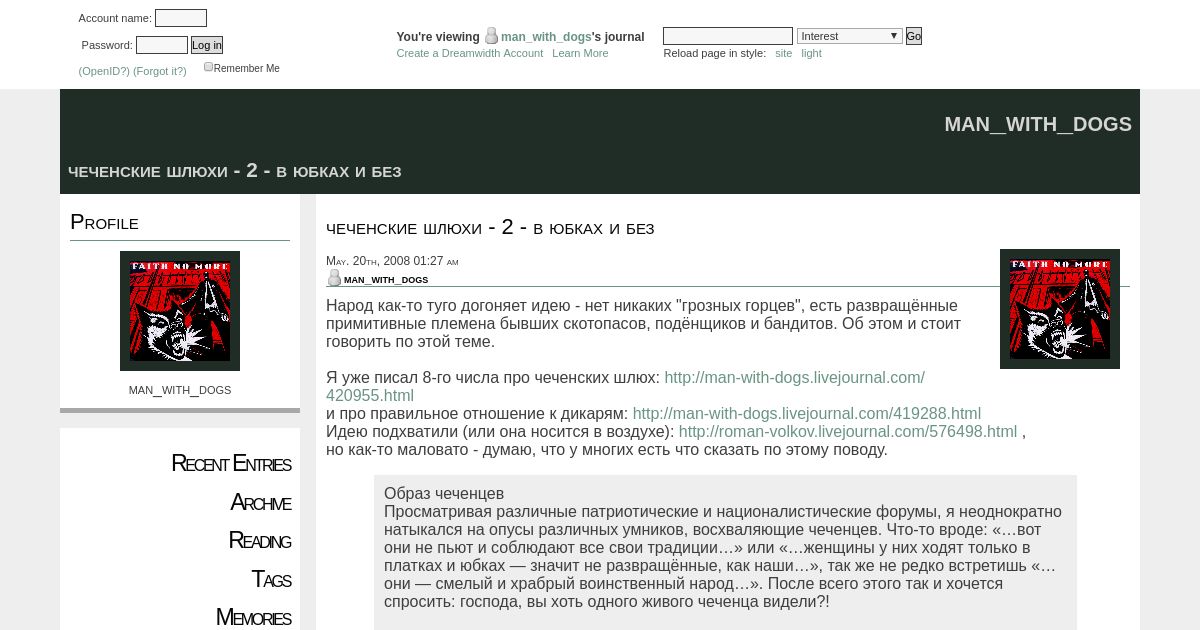Open the OpenID? login link
This screenshot has width=1200, height=630.
[x=104, y=71]
